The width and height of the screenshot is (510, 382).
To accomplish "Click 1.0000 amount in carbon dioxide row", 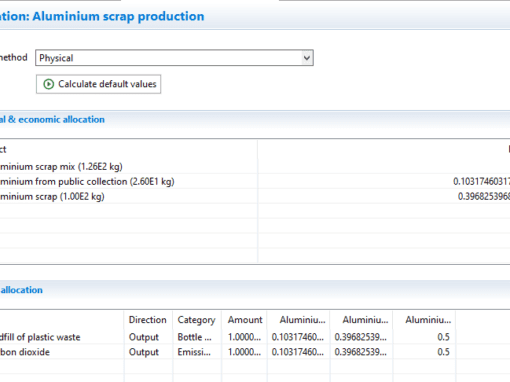I will click(244, 352).
